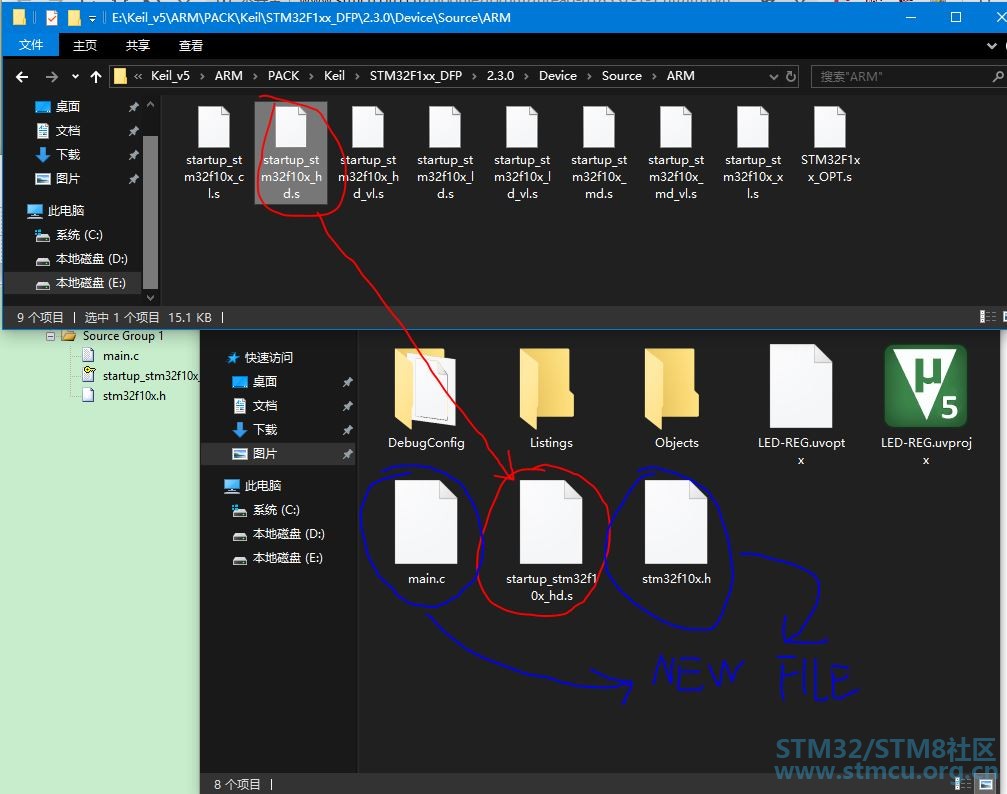Refresh the ARM folder view
The image size is (1007, 794).
pyautogui.click(x=791, y=76)
